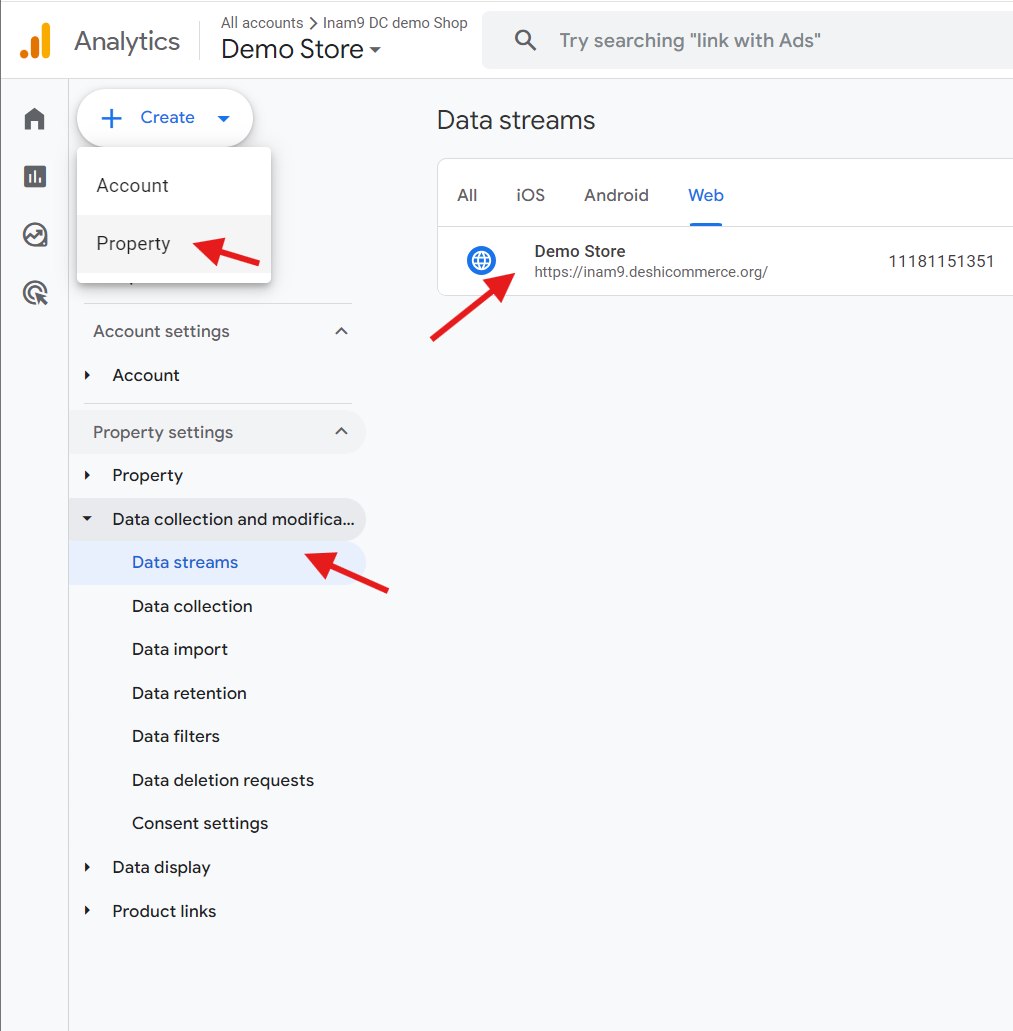
Task: Open the Consent settings link
Action: [200, 823]
